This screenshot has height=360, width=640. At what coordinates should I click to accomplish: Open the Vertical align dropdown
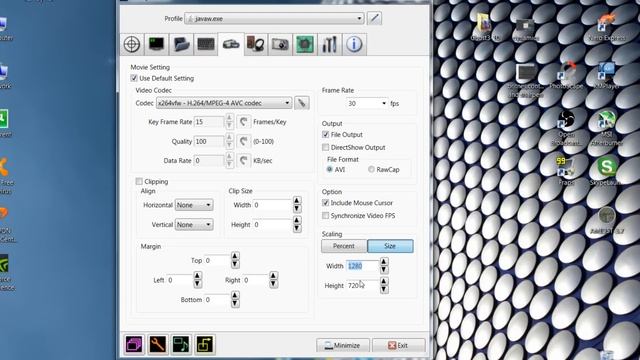(194, 224)
